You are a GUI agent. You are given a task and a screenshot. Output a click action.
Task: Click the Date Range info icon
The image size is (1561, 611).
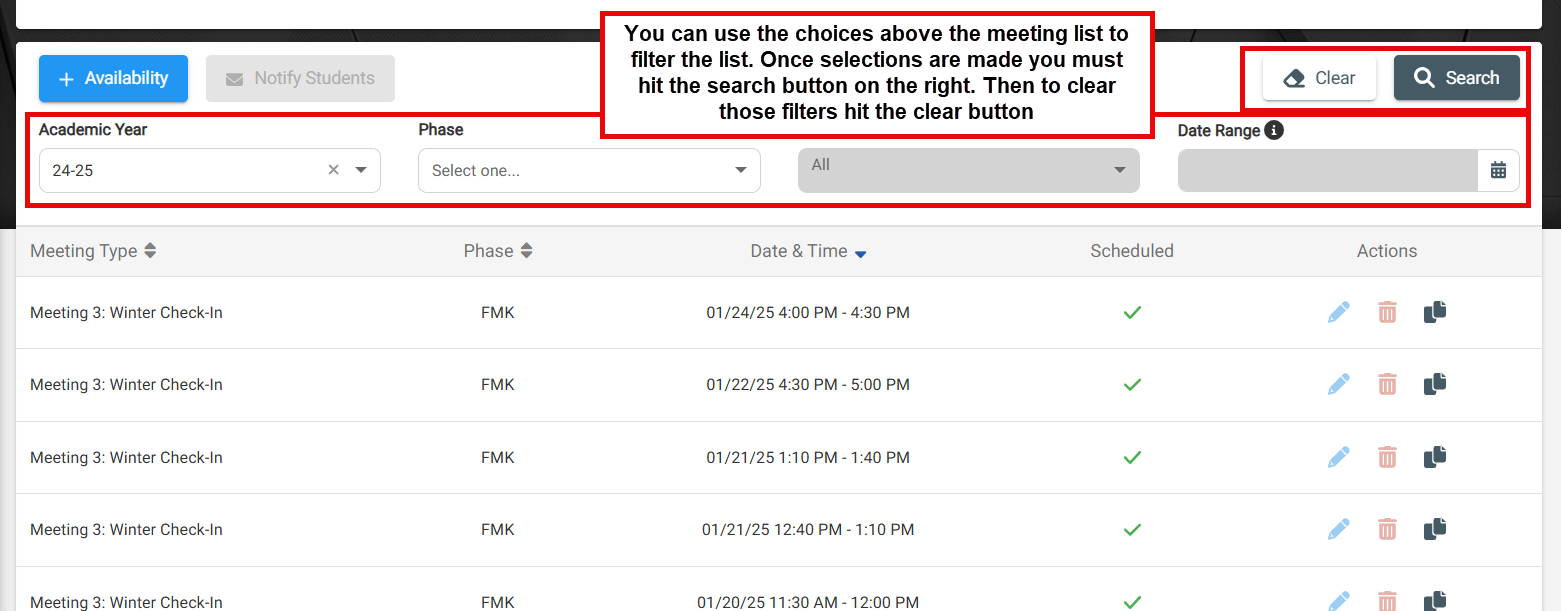(1273, 130)
